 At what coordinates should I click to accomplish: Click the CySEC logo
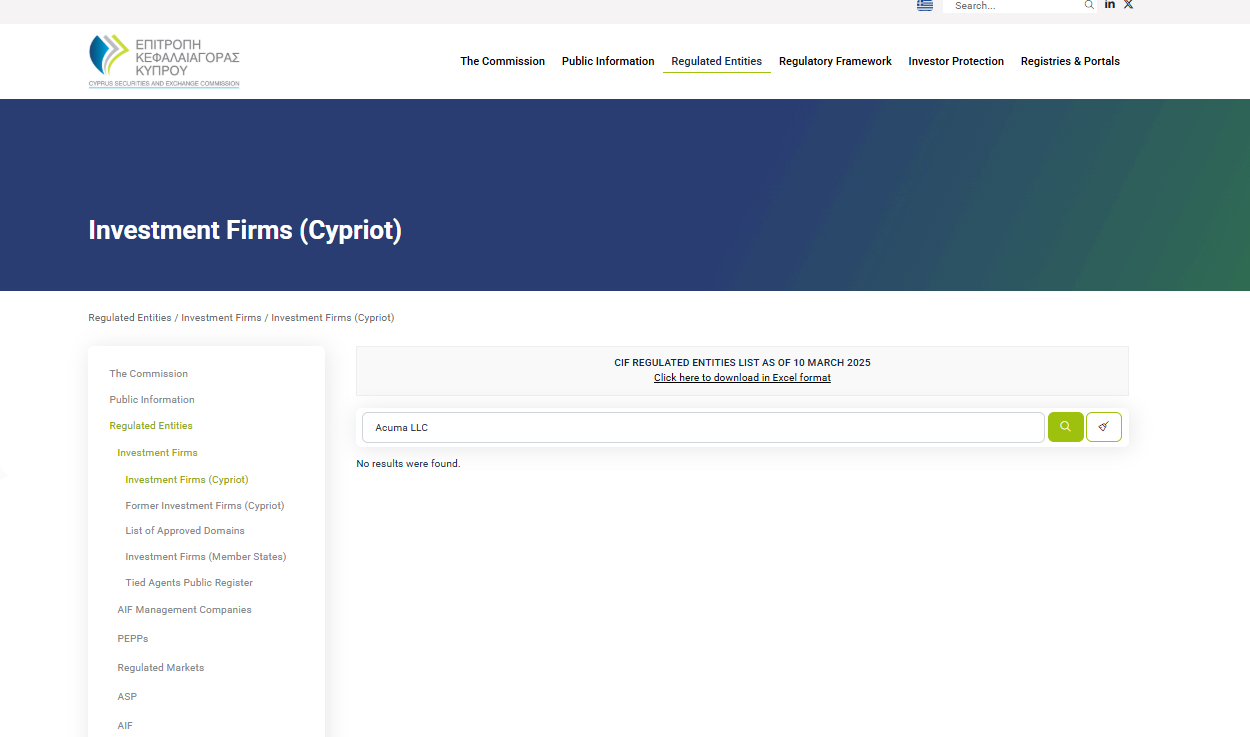point(164,61)
